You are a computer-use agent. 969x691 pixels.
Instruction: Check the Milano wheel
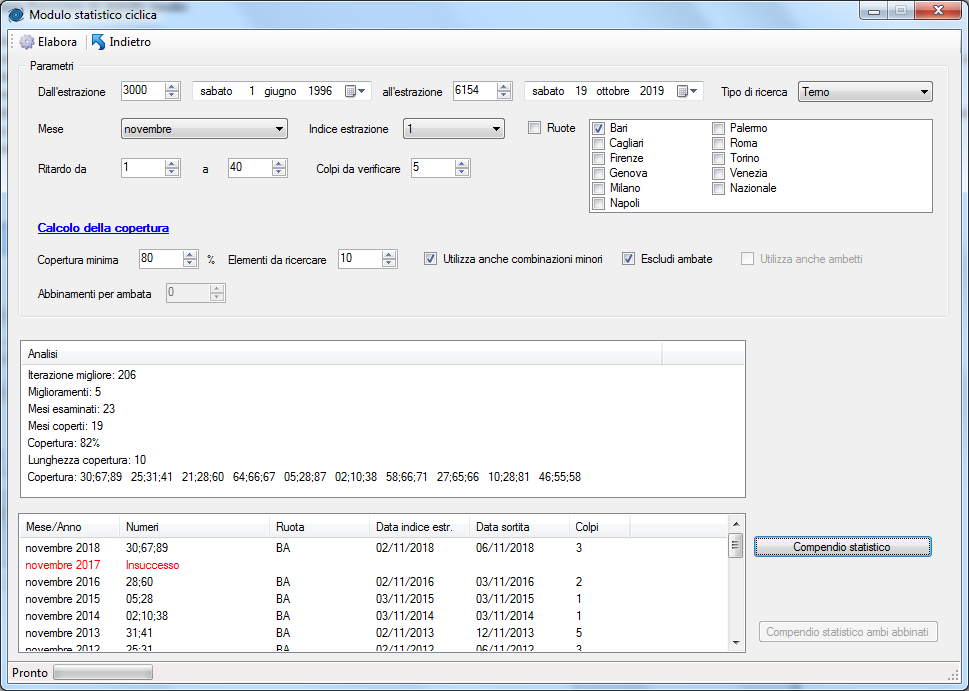coord(598,189)
